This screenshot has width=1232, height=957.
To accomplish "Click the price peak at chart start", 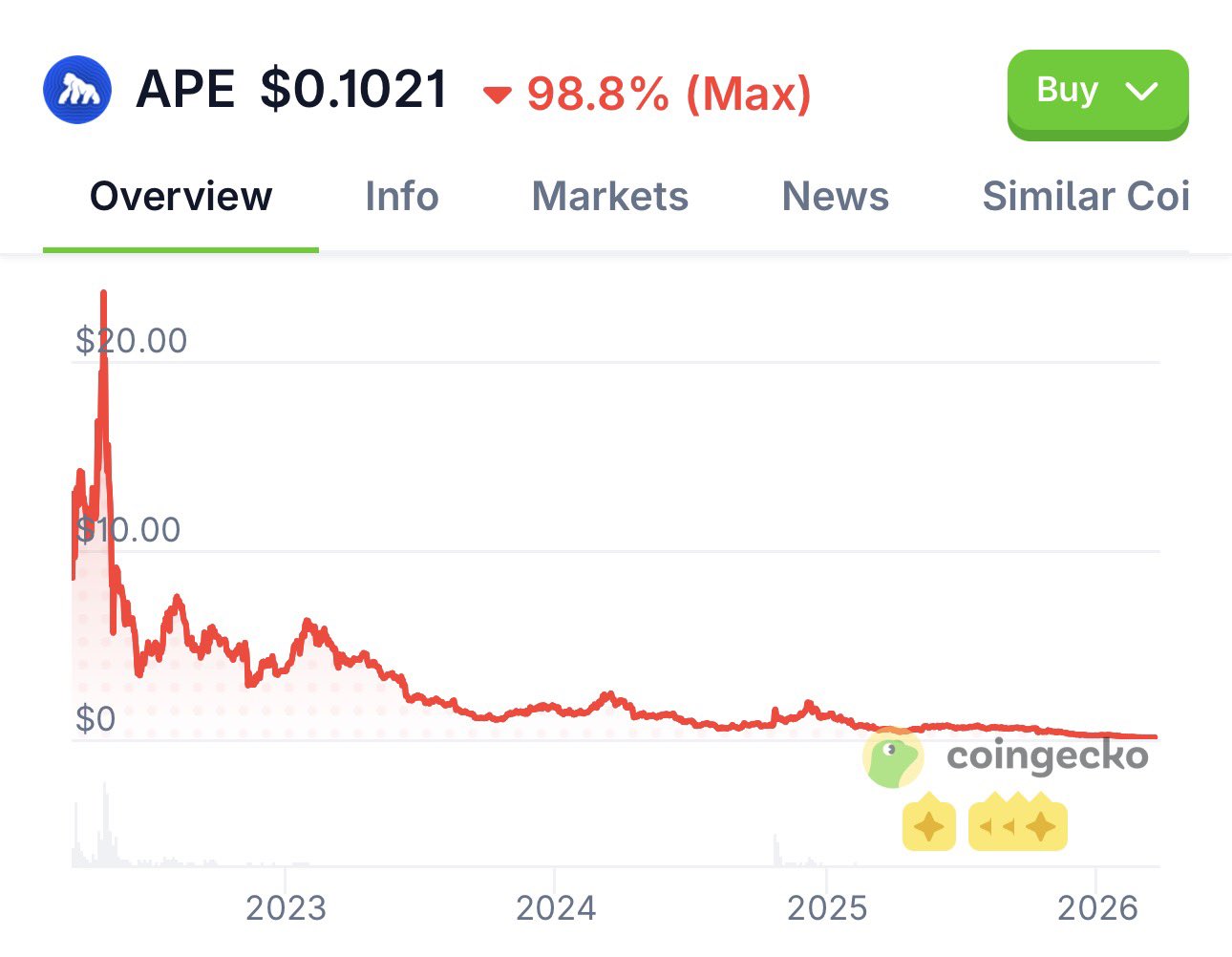I will [x=103, y=298].
